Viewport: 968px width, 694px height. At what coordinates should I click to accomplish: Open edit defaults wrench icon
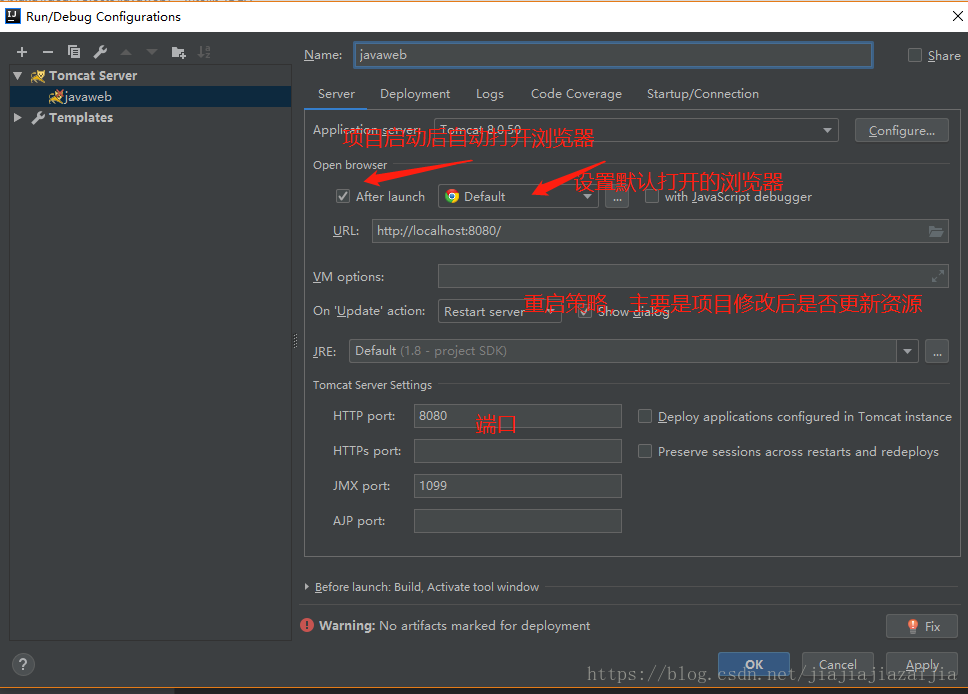point(100,52)
